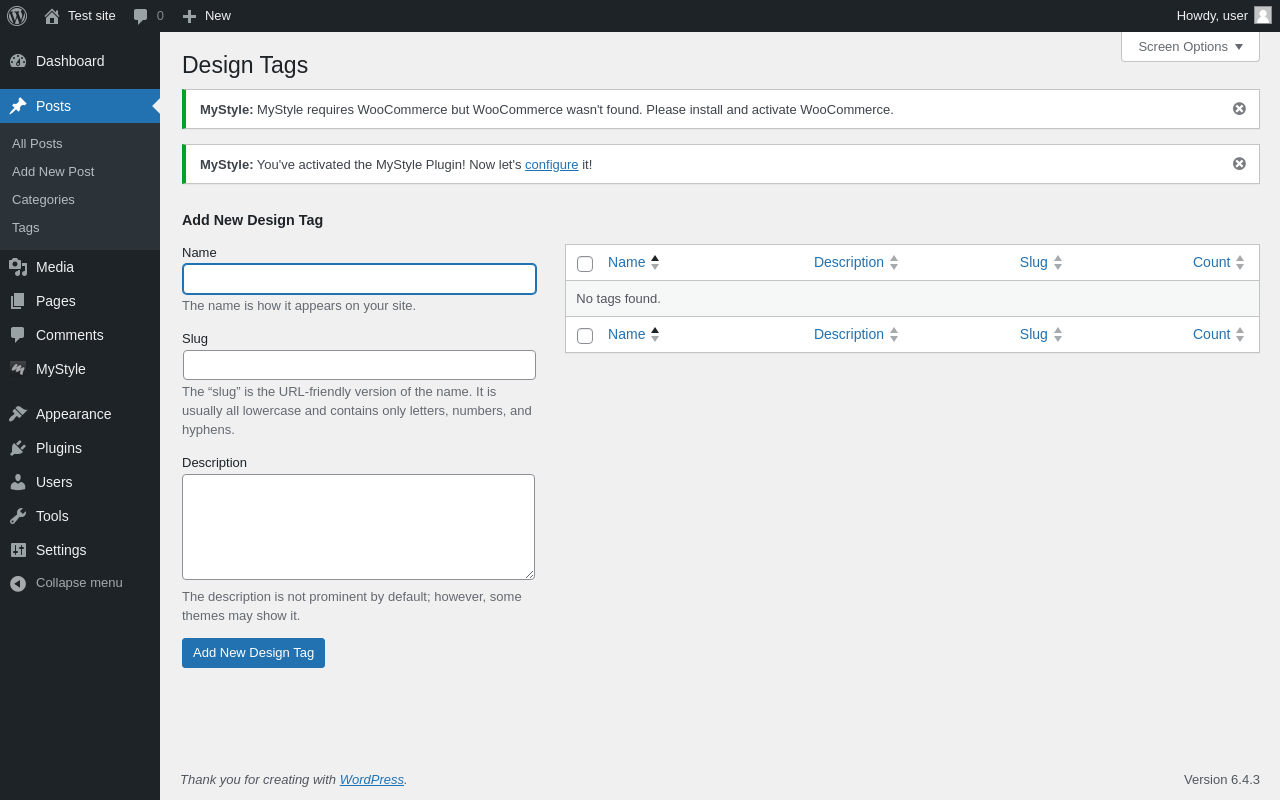Open the Test site home icon
The image size is (1280, 800).
[x=52, y=16]
